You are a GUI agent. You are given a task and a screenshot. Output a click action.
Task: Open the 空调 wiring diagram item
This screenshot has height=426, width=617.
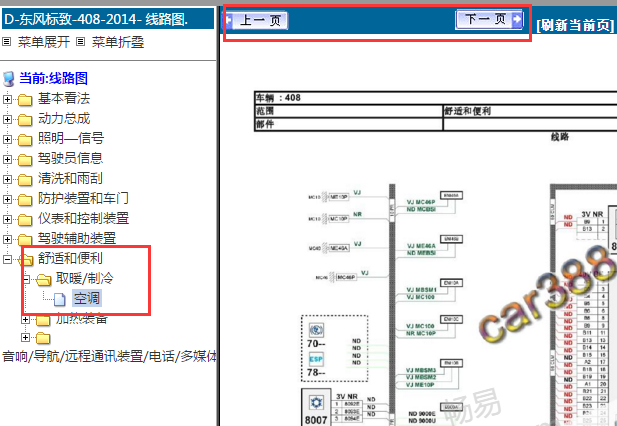click(87, 299)
